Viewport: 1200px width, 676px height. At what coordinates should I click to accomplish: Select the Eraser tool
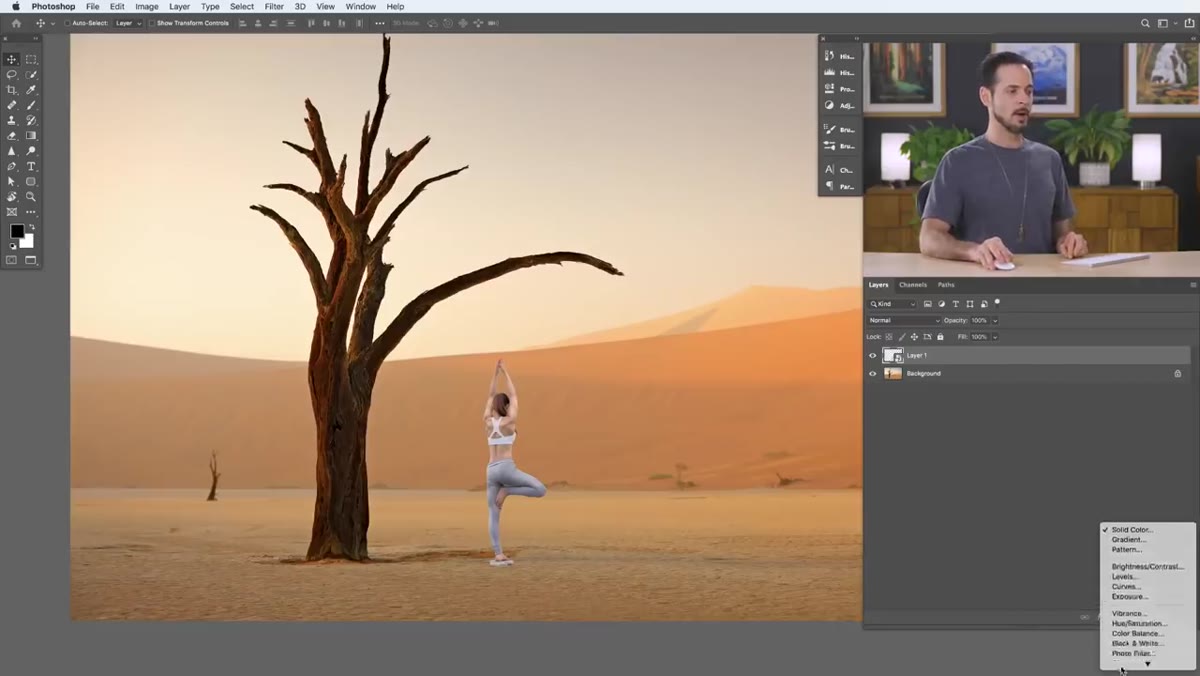(x=12, y=136)
